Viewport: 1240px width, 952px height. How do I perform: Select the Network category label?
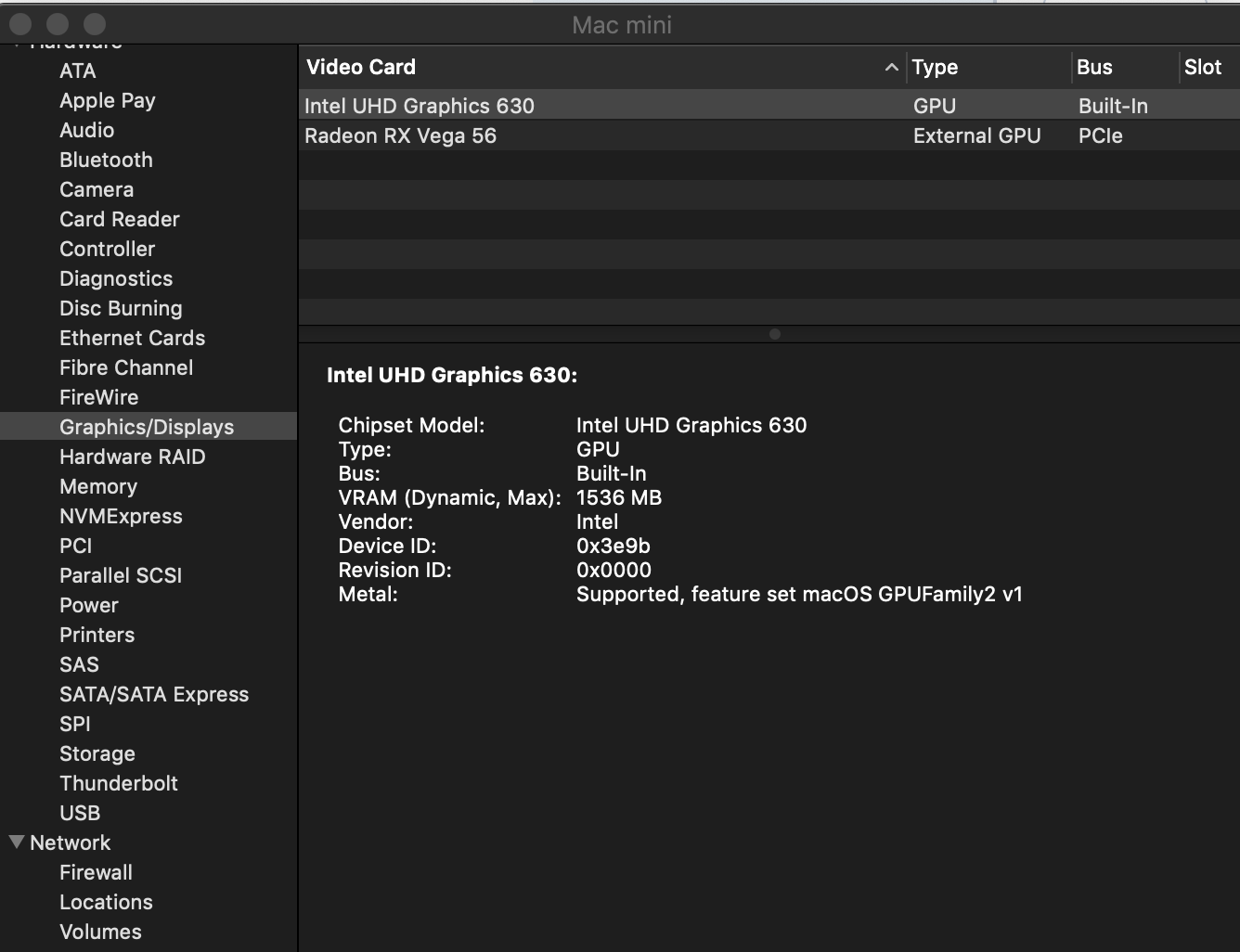click(x=71, y=843)
